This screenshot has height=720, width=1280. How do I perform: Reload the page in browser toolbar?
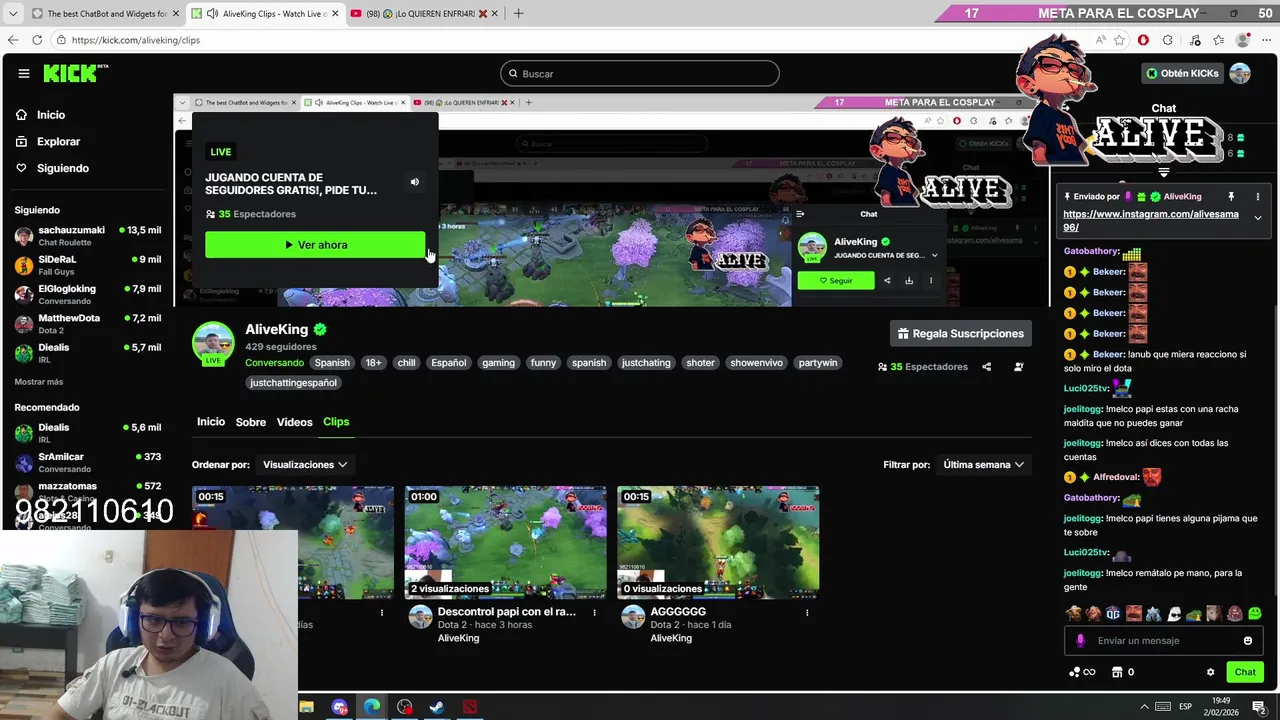(x=37, y=40)
